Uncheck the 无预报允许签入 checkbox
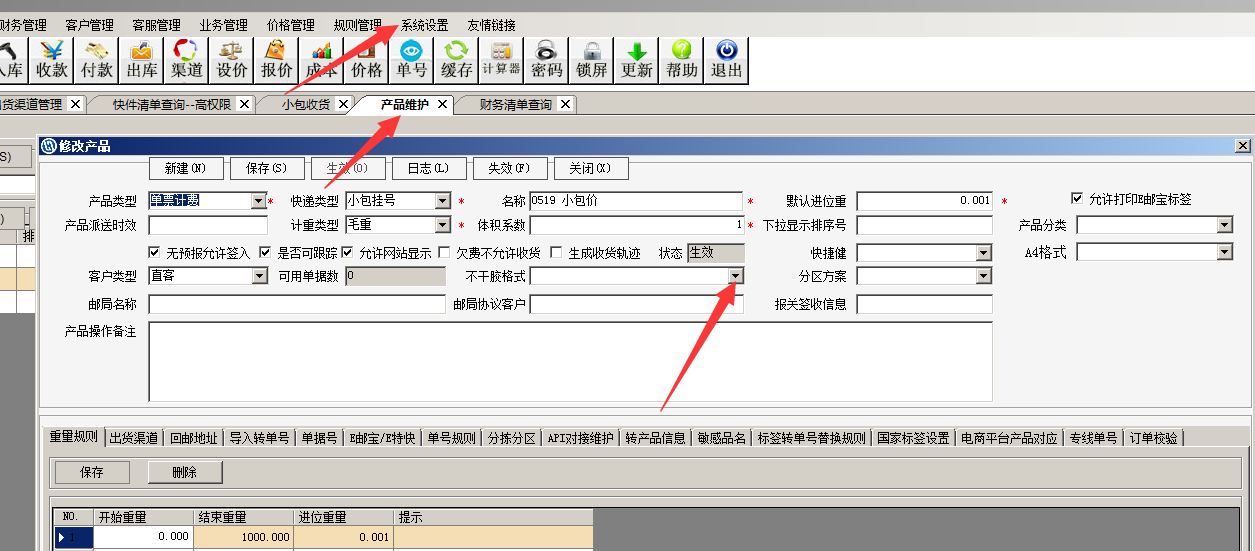Image resolution: width=1255 pixels, height=551 pixels. click(x=154, y=253)
